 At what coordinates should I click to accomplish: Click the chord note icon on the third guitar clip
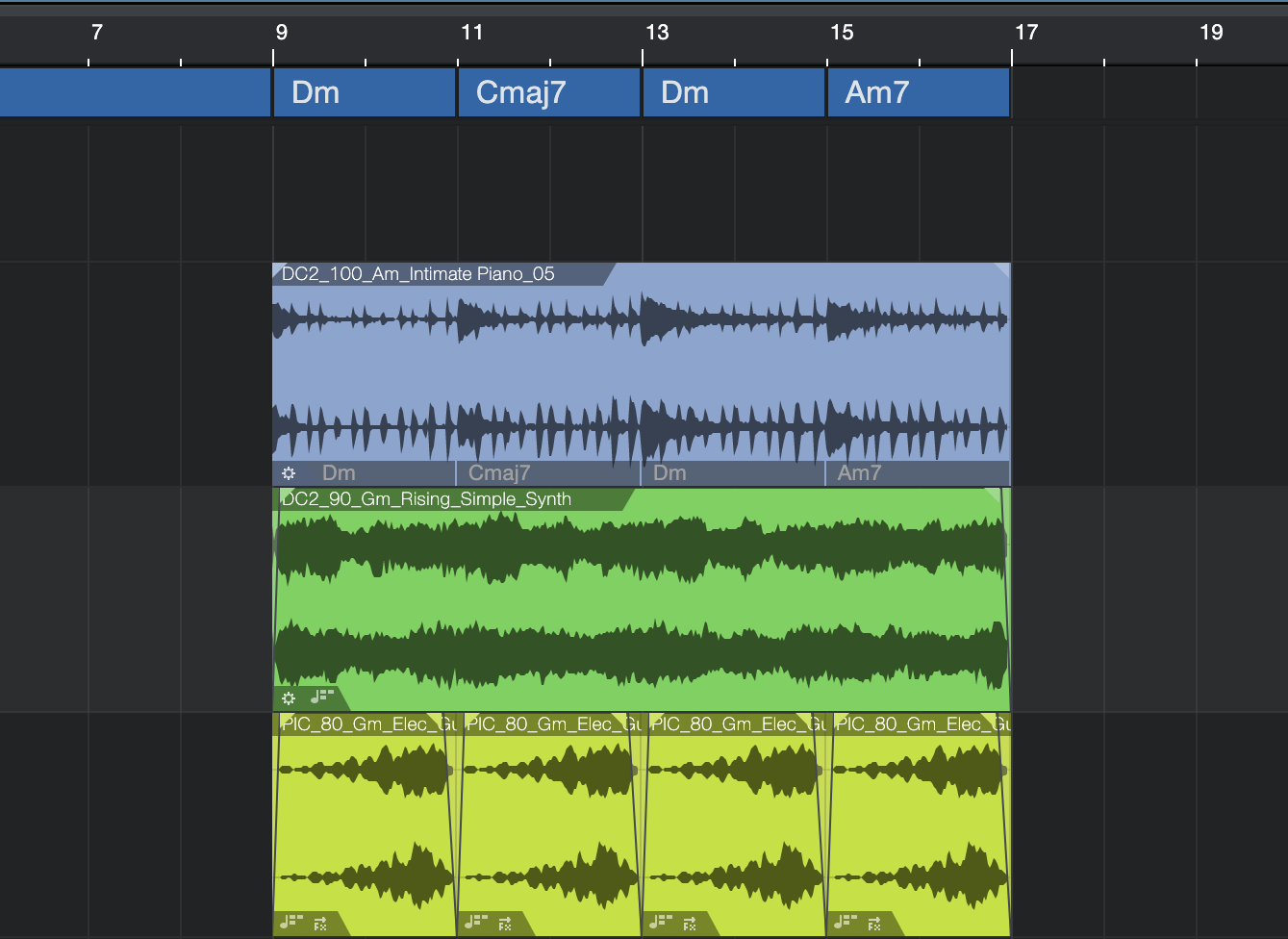pos(660,923)
